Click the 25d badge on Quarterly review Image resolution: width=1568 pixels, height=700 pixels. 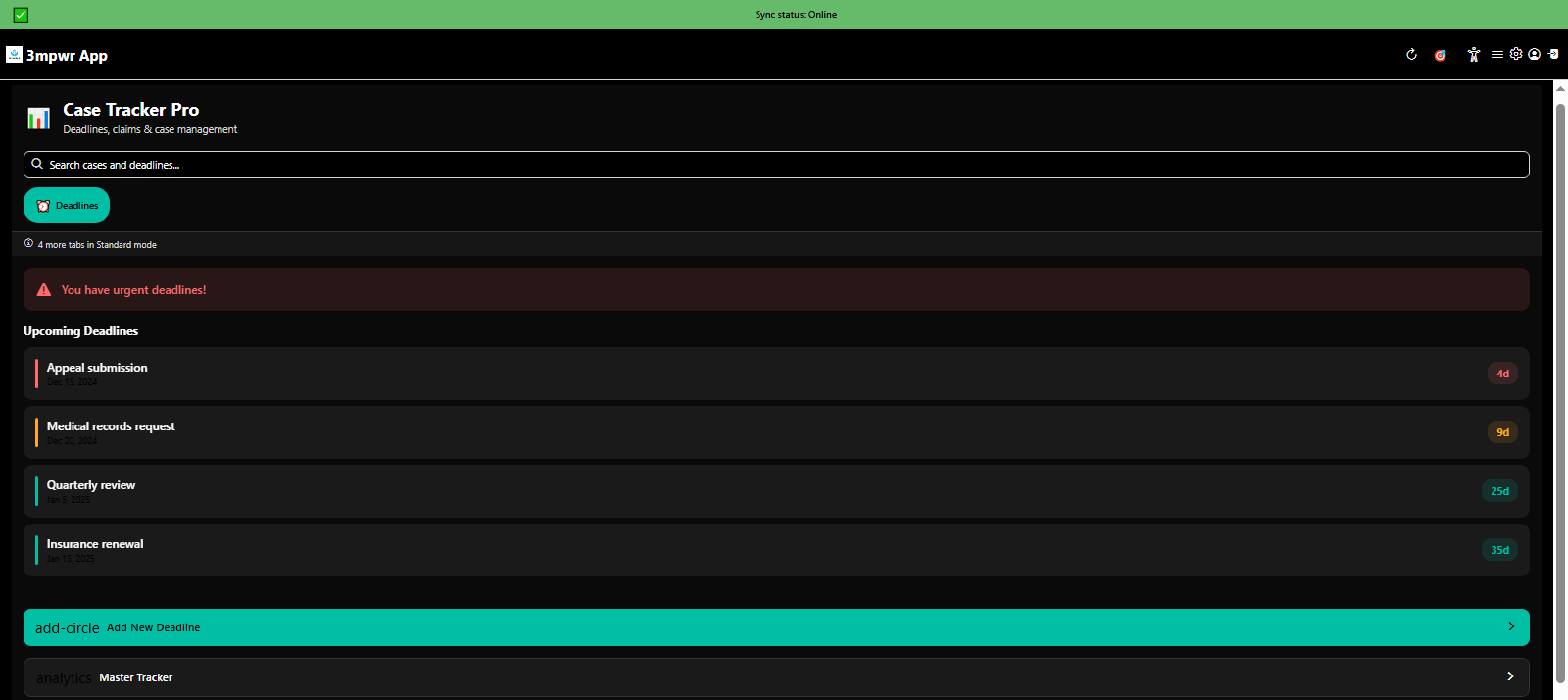(x=1499, y=491)
